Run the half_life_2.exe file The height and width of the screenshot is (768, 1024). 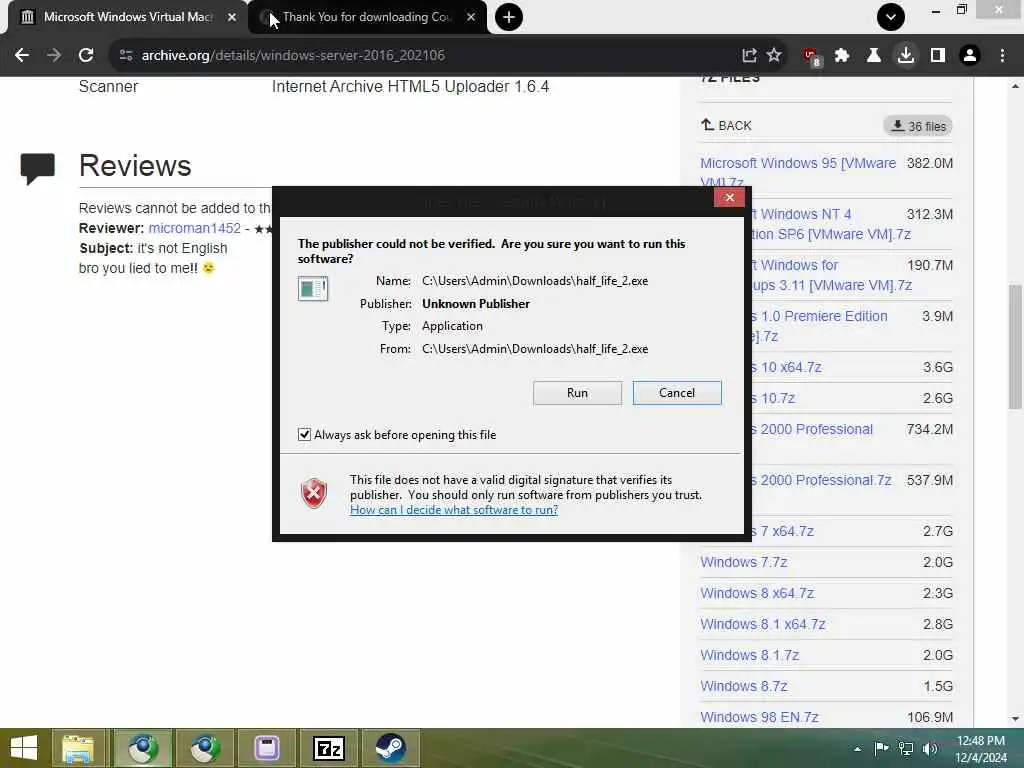coord(577,392)
